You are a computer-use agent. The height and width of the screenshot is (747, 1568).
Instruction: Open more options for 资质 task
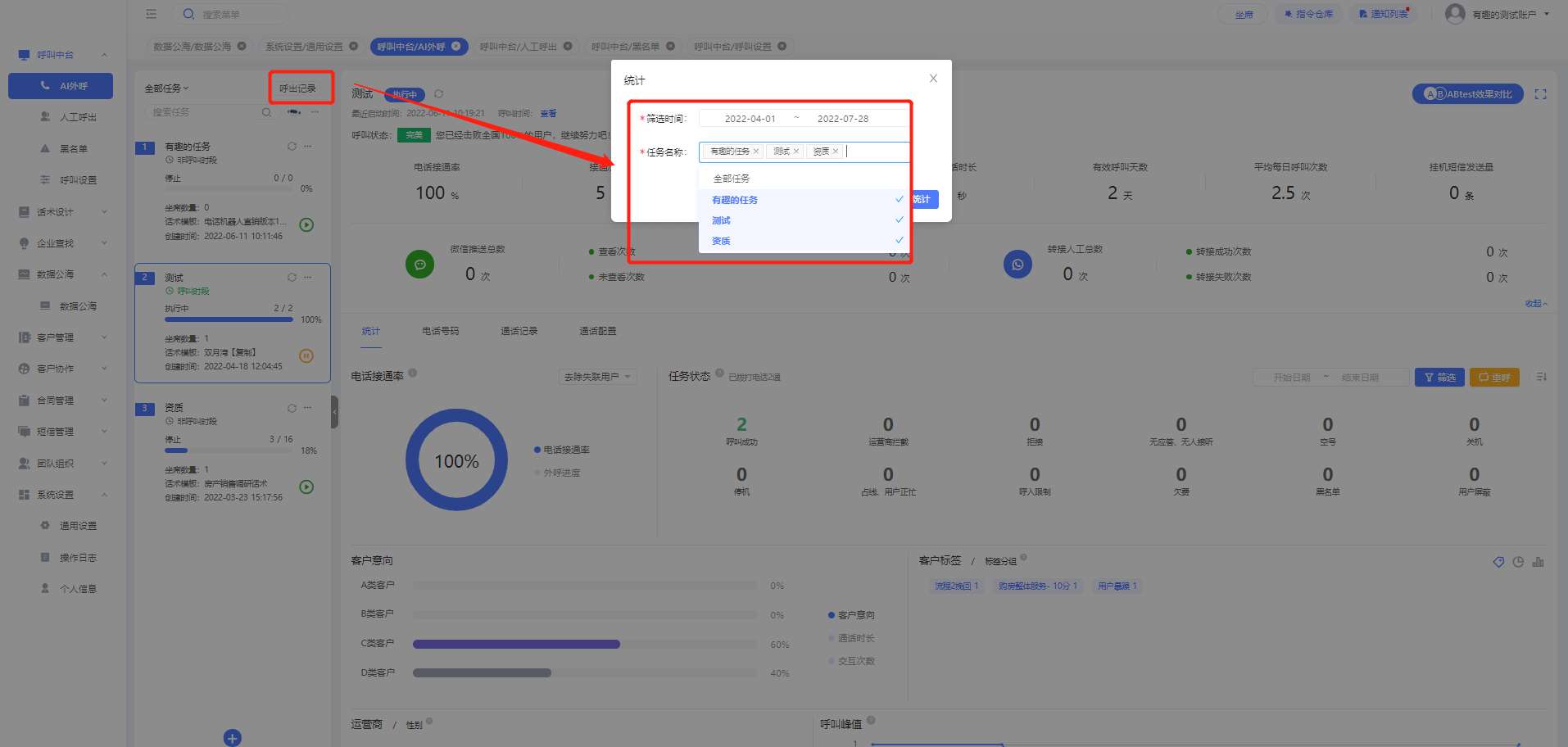308,407
